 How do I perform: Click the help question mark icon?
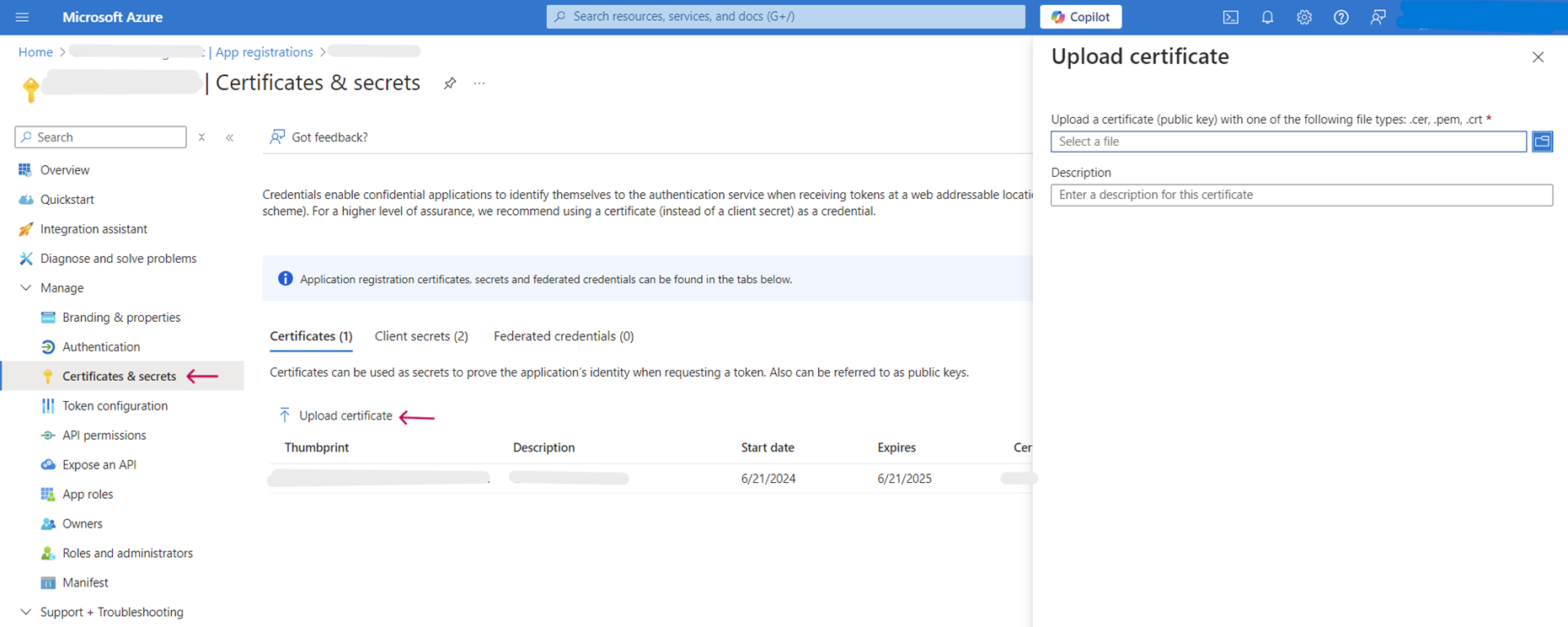click(x=1341, y=17)
